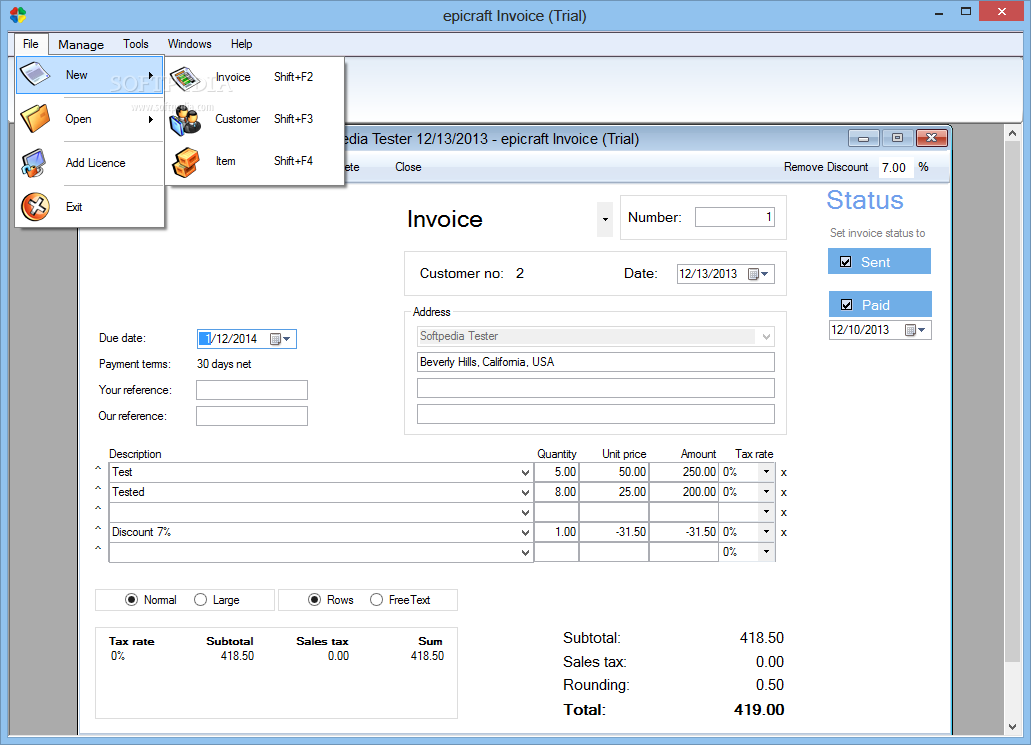Screen dimensions: 1031x745
Task: Click the Your reference input field
Action: point(252,390)
